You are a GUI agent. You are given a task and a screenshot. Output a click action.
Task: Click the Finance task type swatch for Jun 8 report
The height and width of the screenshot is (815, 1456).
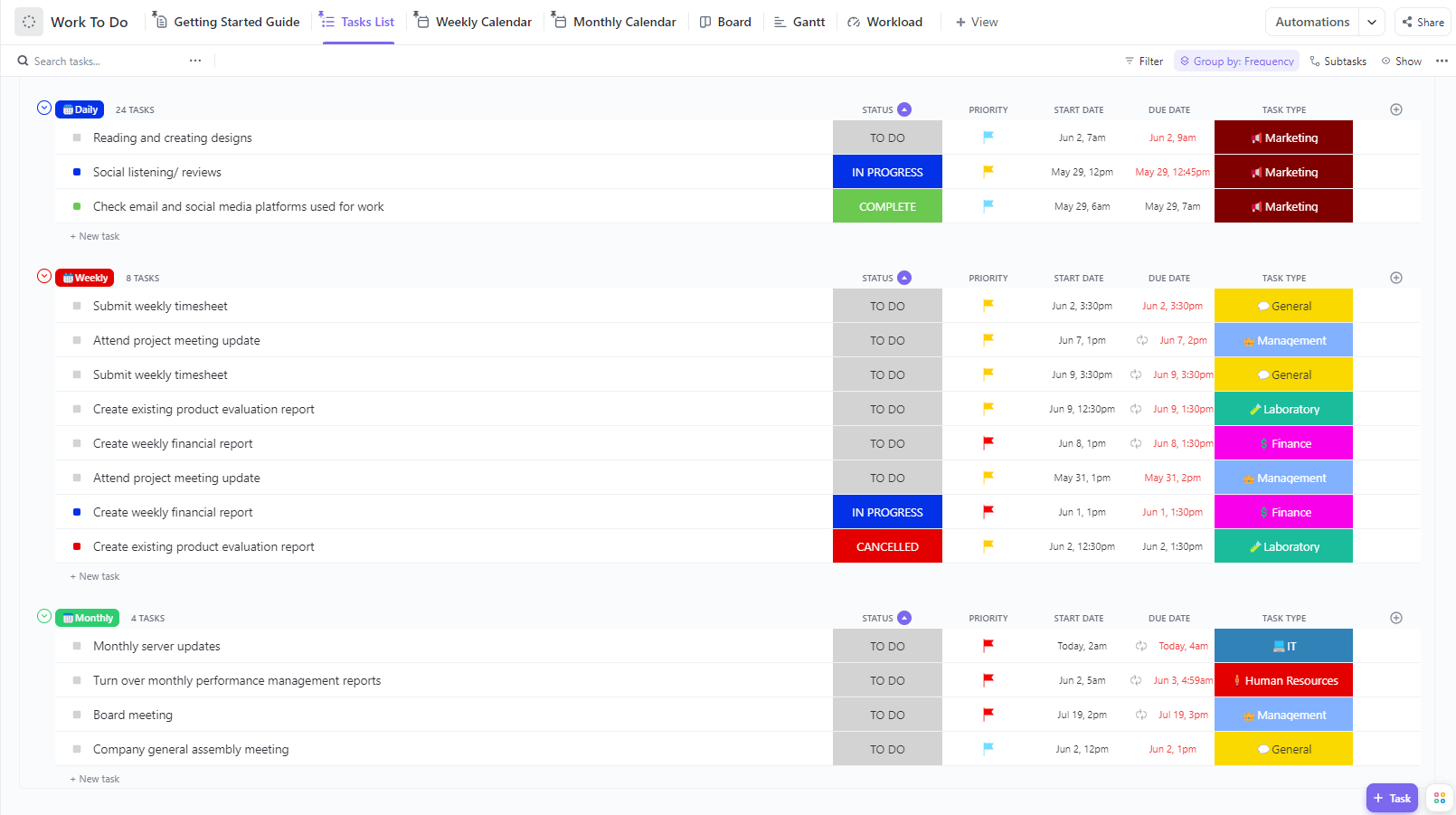tap(1283, 443)
